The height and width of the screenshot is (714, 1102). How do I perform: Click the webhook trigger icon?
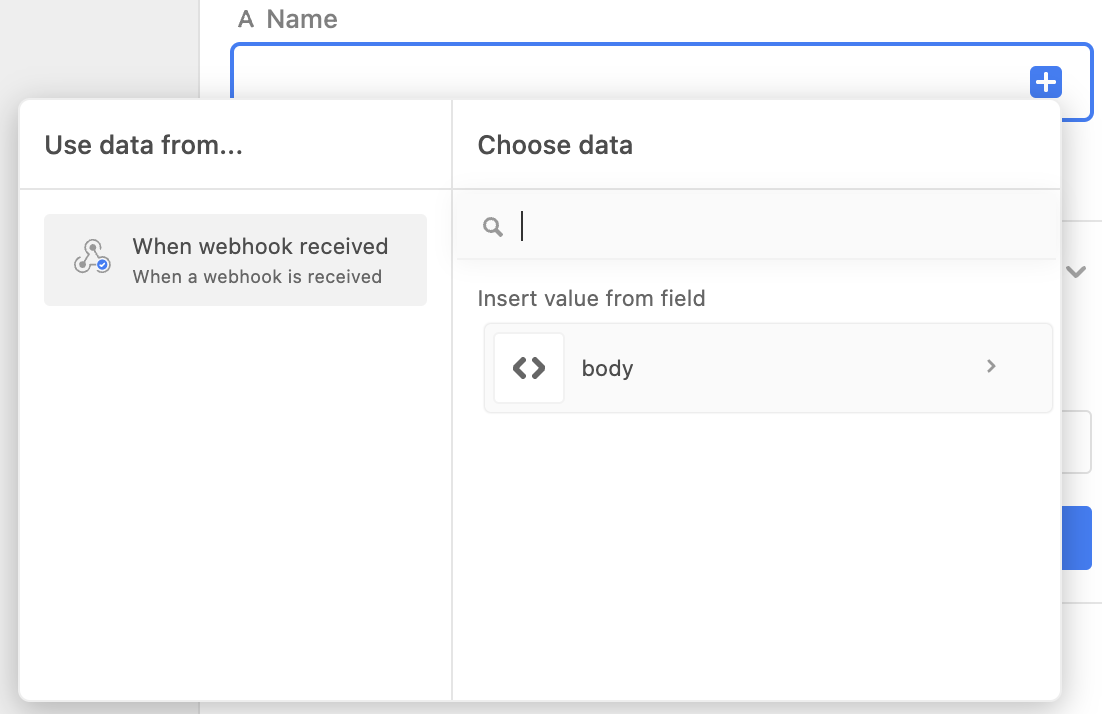point(92,257)
